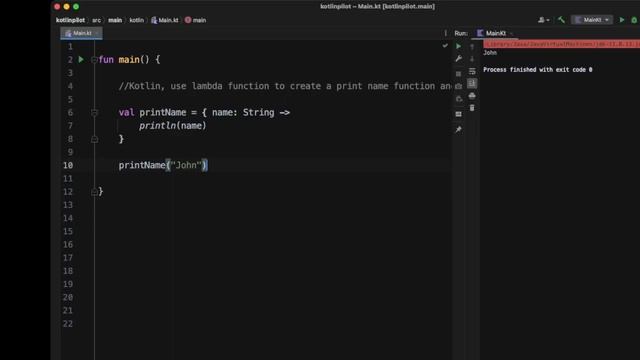Click the exit icon below the camera
The width and height of the screenshot is (640, 360).
click(x=459, y=99)
